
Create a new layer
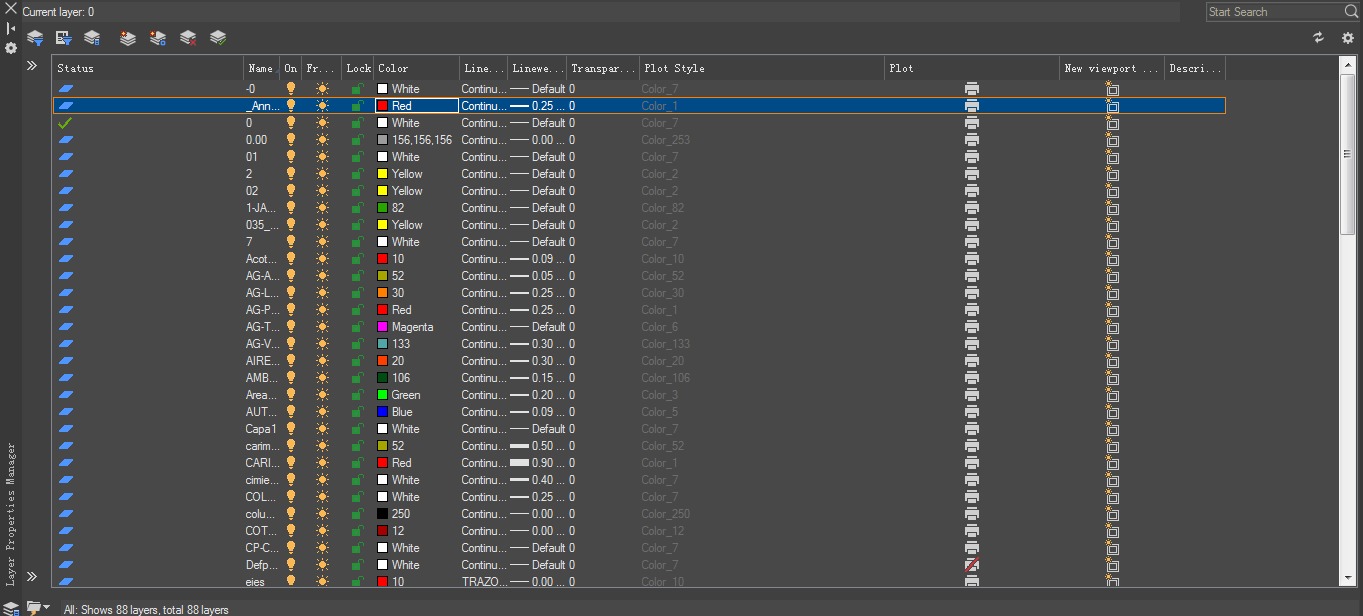(x=127, y=37)
